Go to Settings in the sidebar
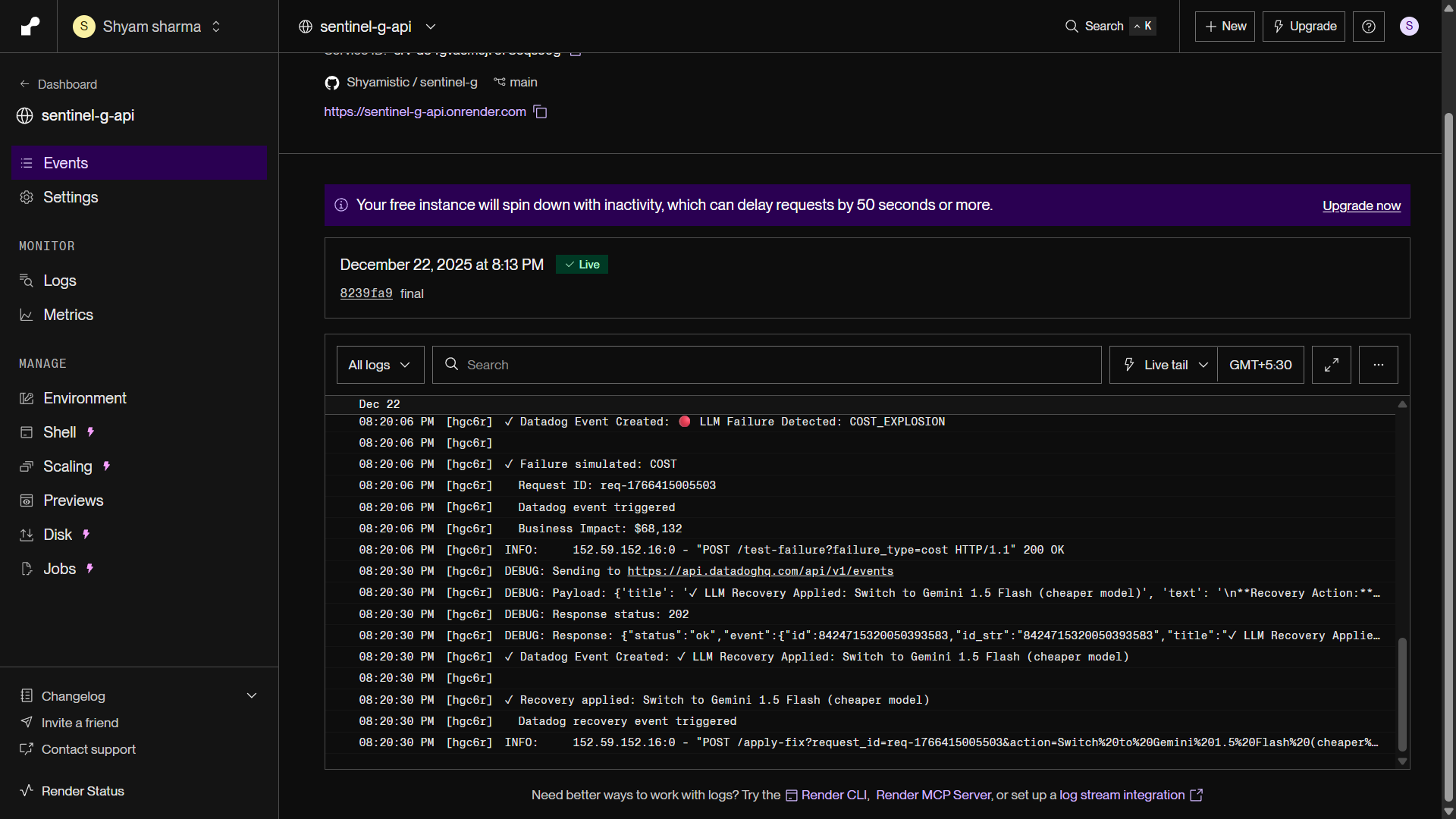This screenshot has width=1456, height=819. pyautogui.click(x=71, y=197)
